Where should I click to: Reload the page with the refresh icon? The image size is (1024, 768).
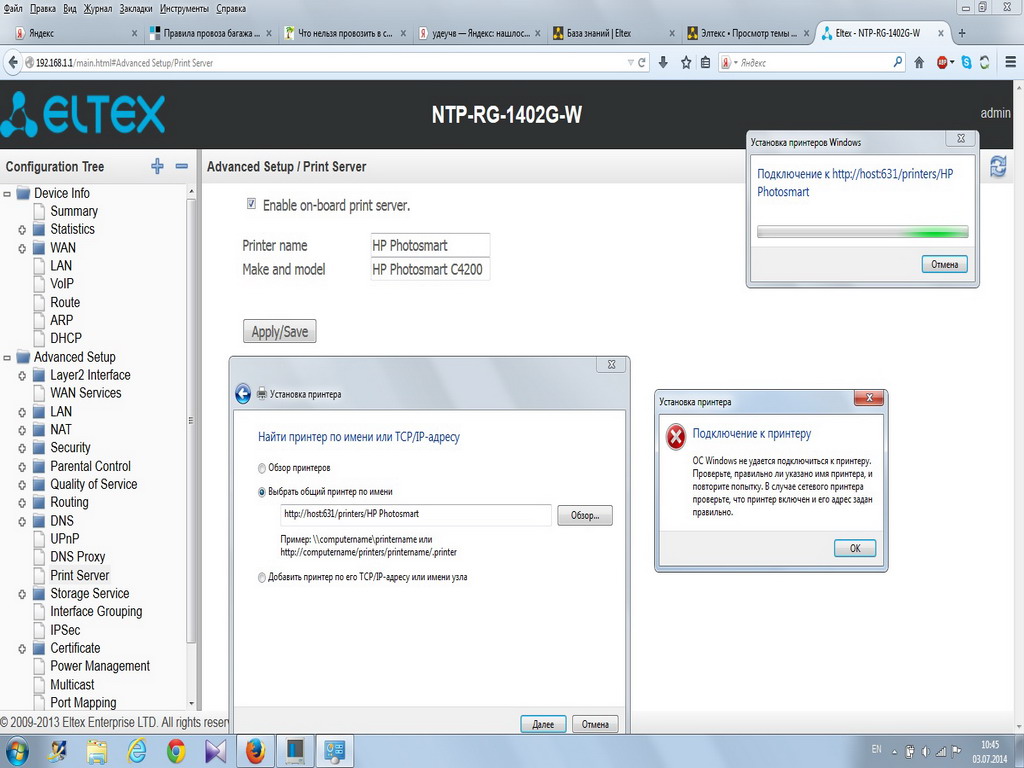click(641, 63)
